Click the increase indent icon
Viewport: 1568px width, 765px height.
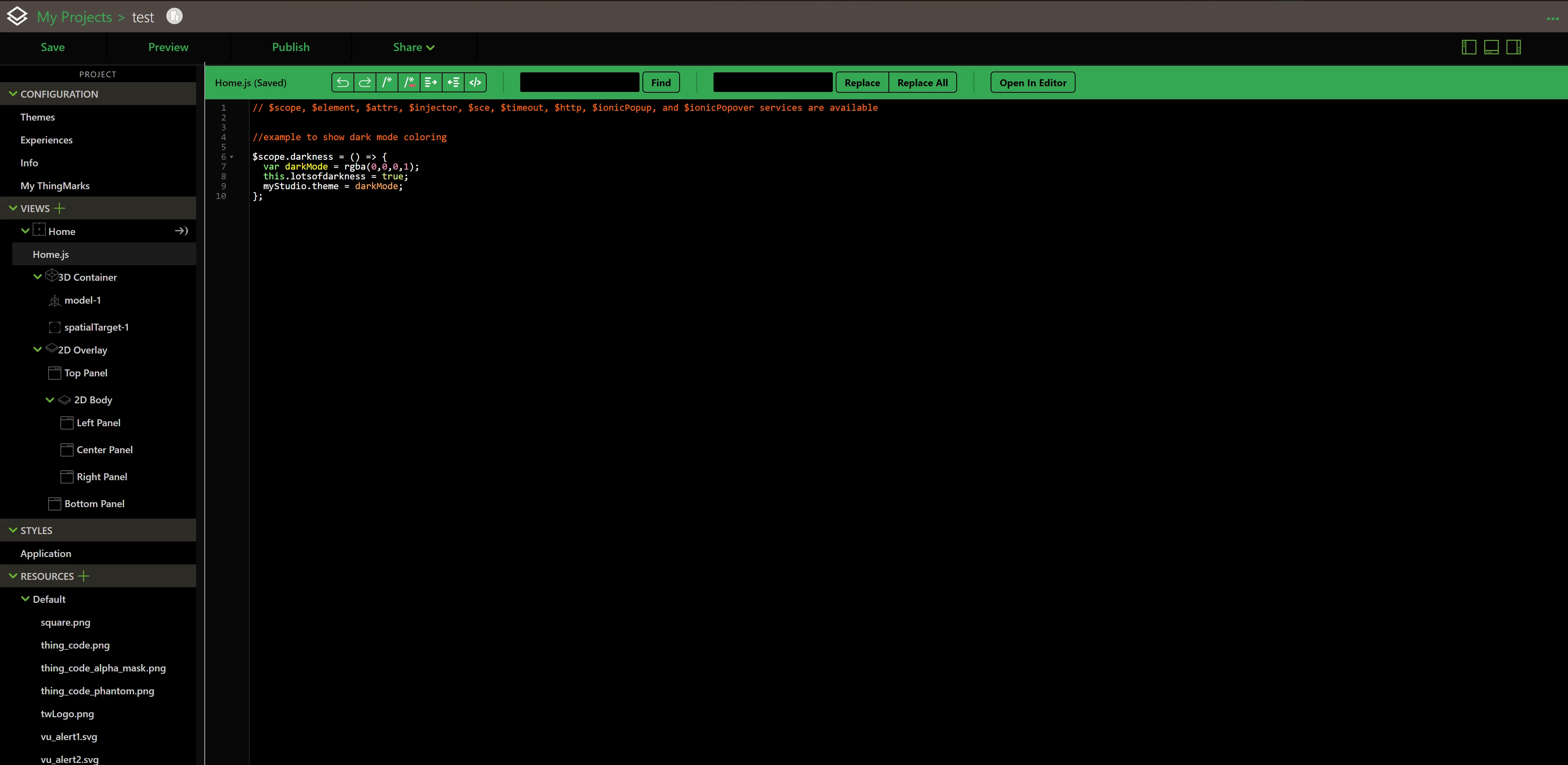click(x=431, y=83)
